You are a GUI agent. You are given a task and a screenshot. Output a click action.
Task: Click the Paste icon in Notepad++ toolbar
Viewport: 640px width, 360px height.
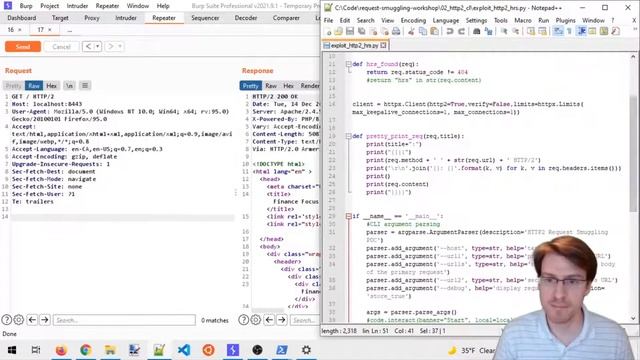(x=434, y=31)
